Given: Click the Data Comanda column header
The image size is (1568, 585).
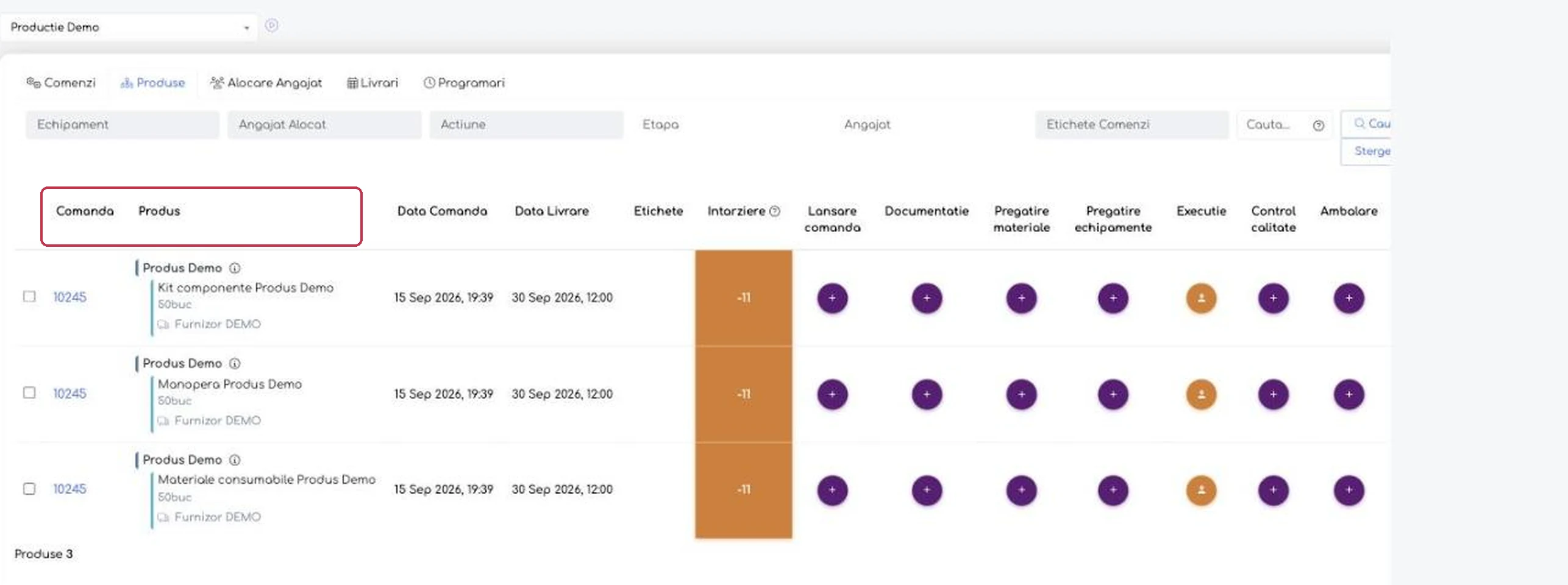Looking at the screenshot, I should [443, 211].
